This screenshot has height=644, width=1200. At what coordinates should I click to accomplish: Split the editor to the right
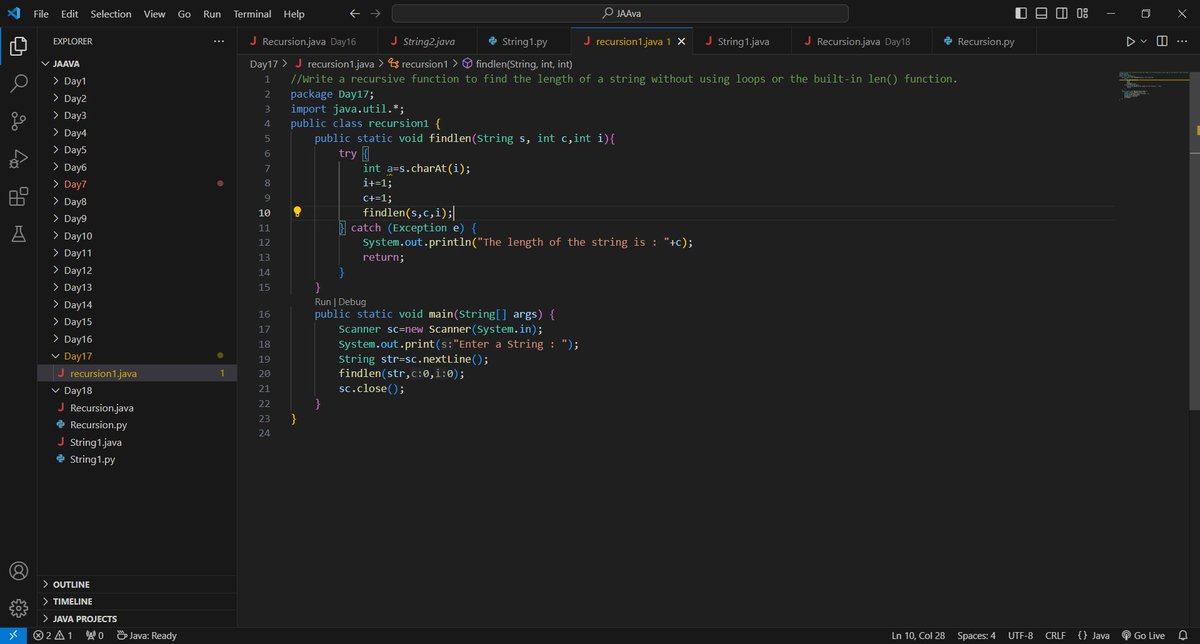tap(1162, 41)
